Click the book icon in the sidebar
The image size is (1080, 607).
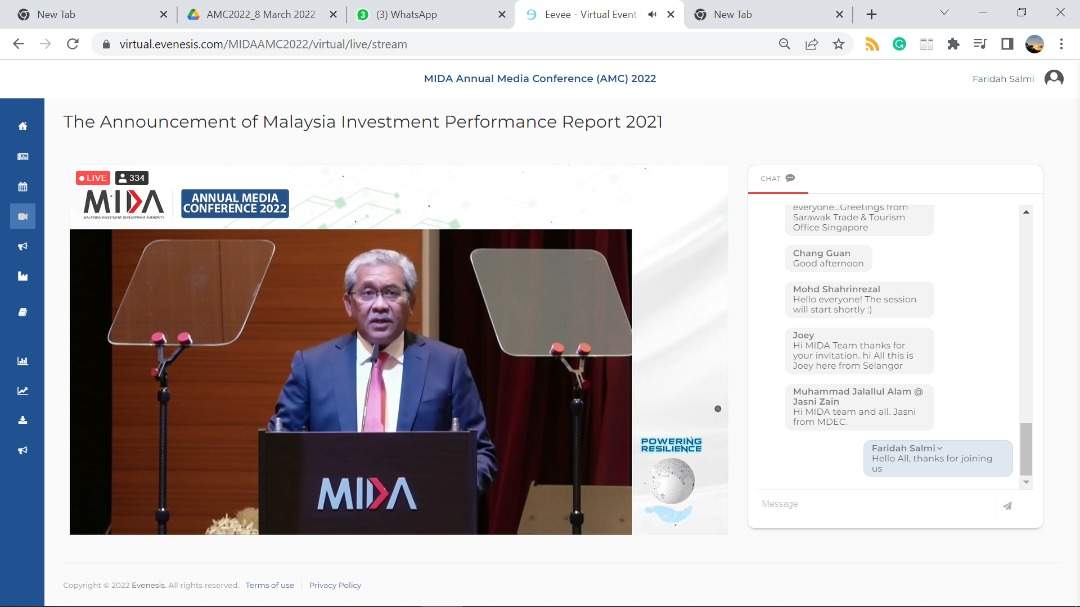[x=23, y=312]
